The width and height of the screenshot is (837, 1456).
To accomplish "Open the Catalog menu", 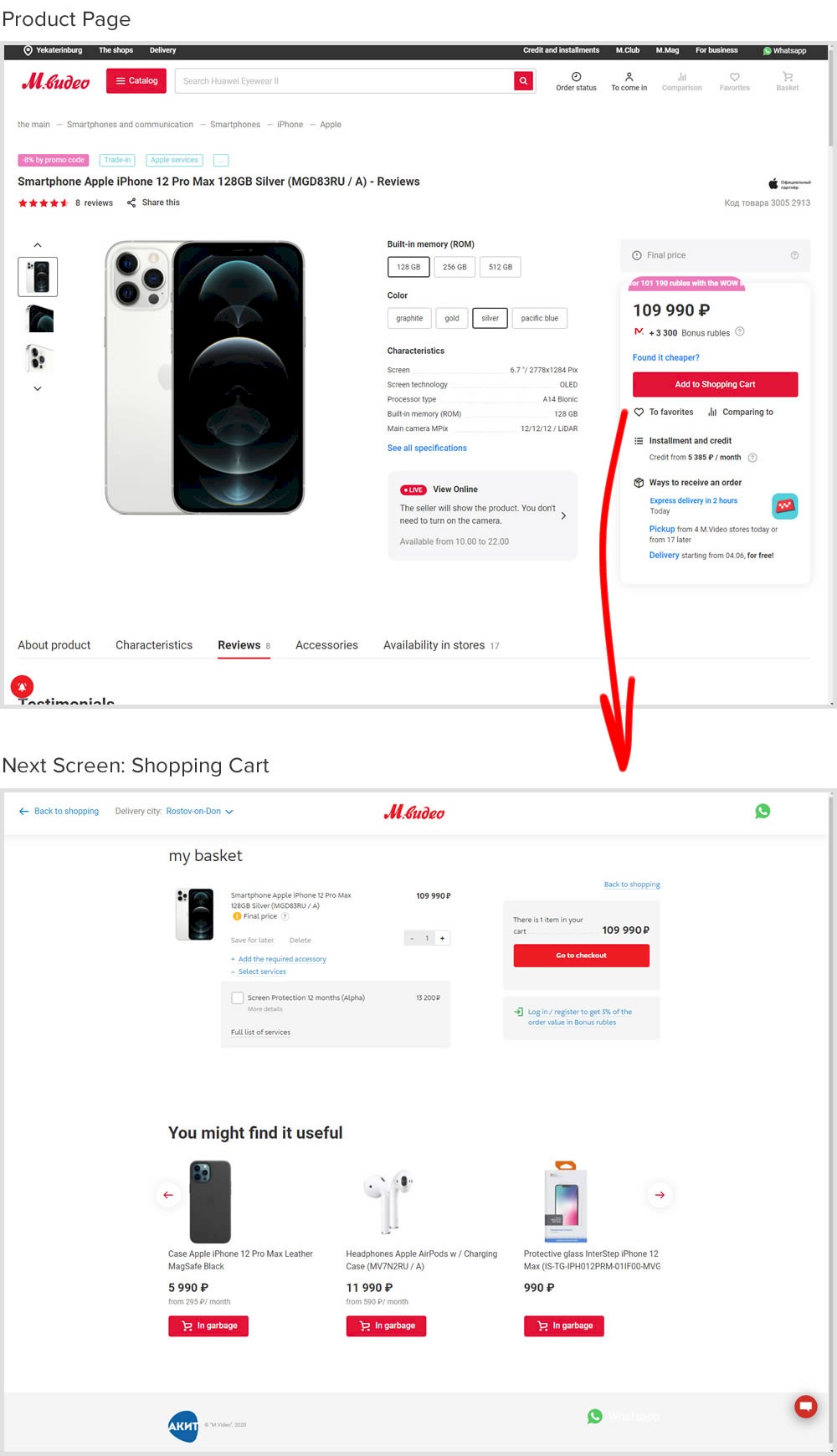I will click(136, 81).
